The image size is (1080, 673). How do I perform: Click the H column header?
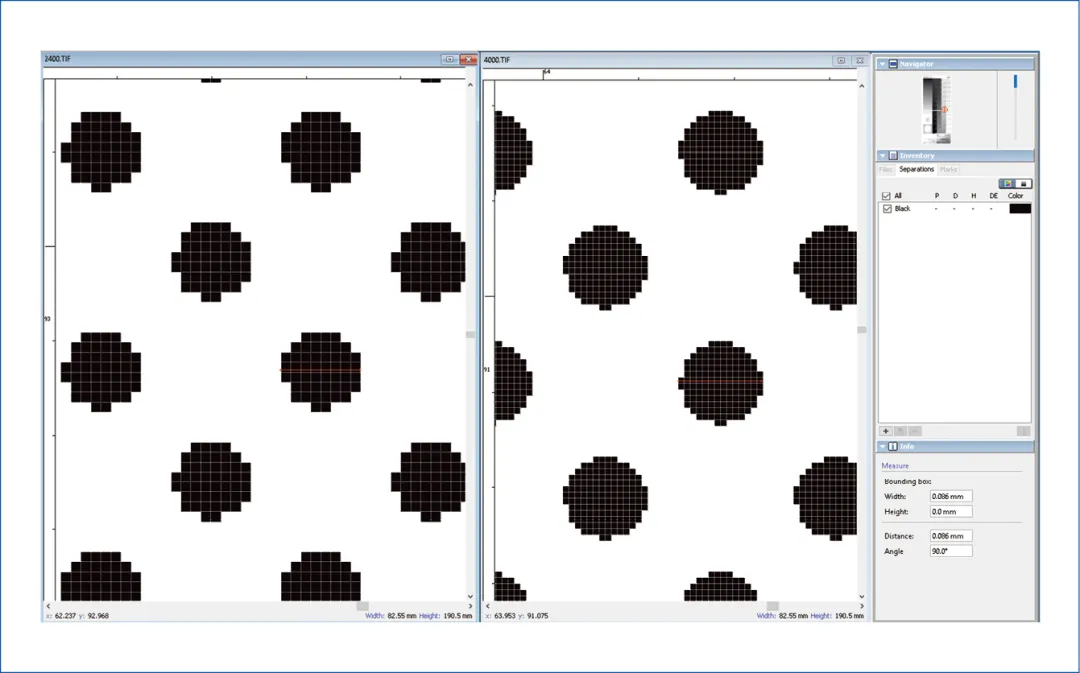974,196
